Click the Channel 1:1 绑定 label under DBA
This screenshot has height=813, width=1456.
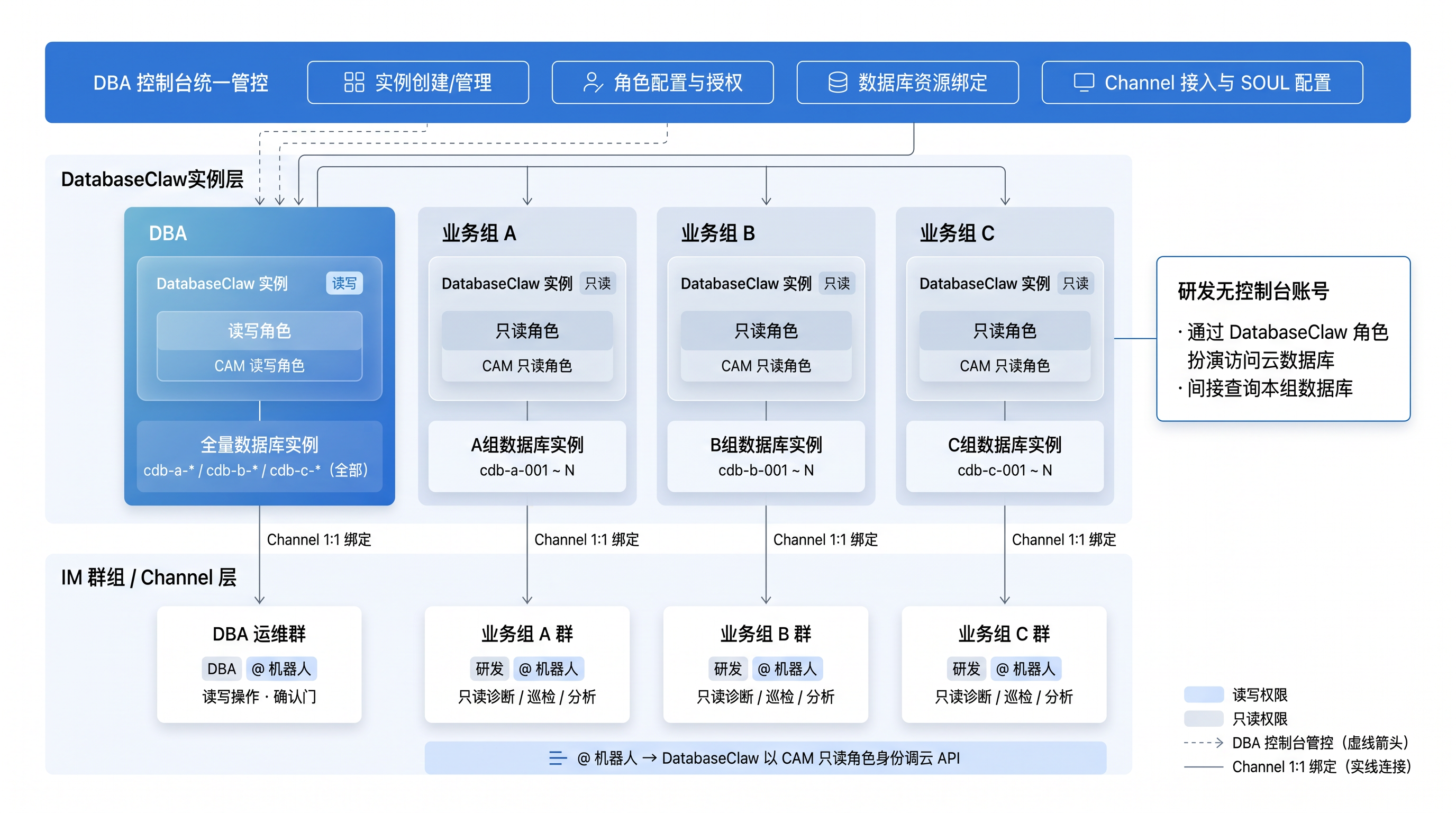pos(319,540)
